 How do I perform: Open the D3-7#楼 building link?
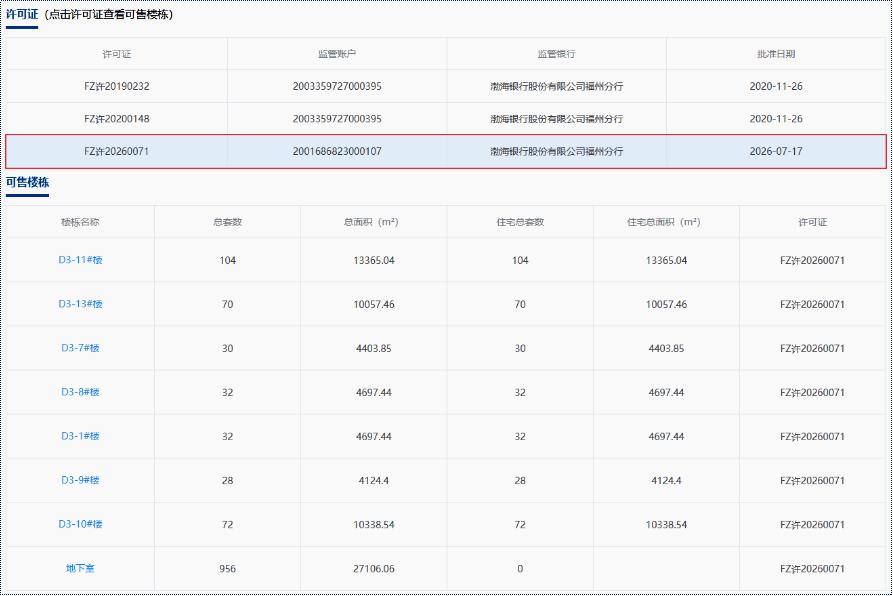[x=80, y=348]
